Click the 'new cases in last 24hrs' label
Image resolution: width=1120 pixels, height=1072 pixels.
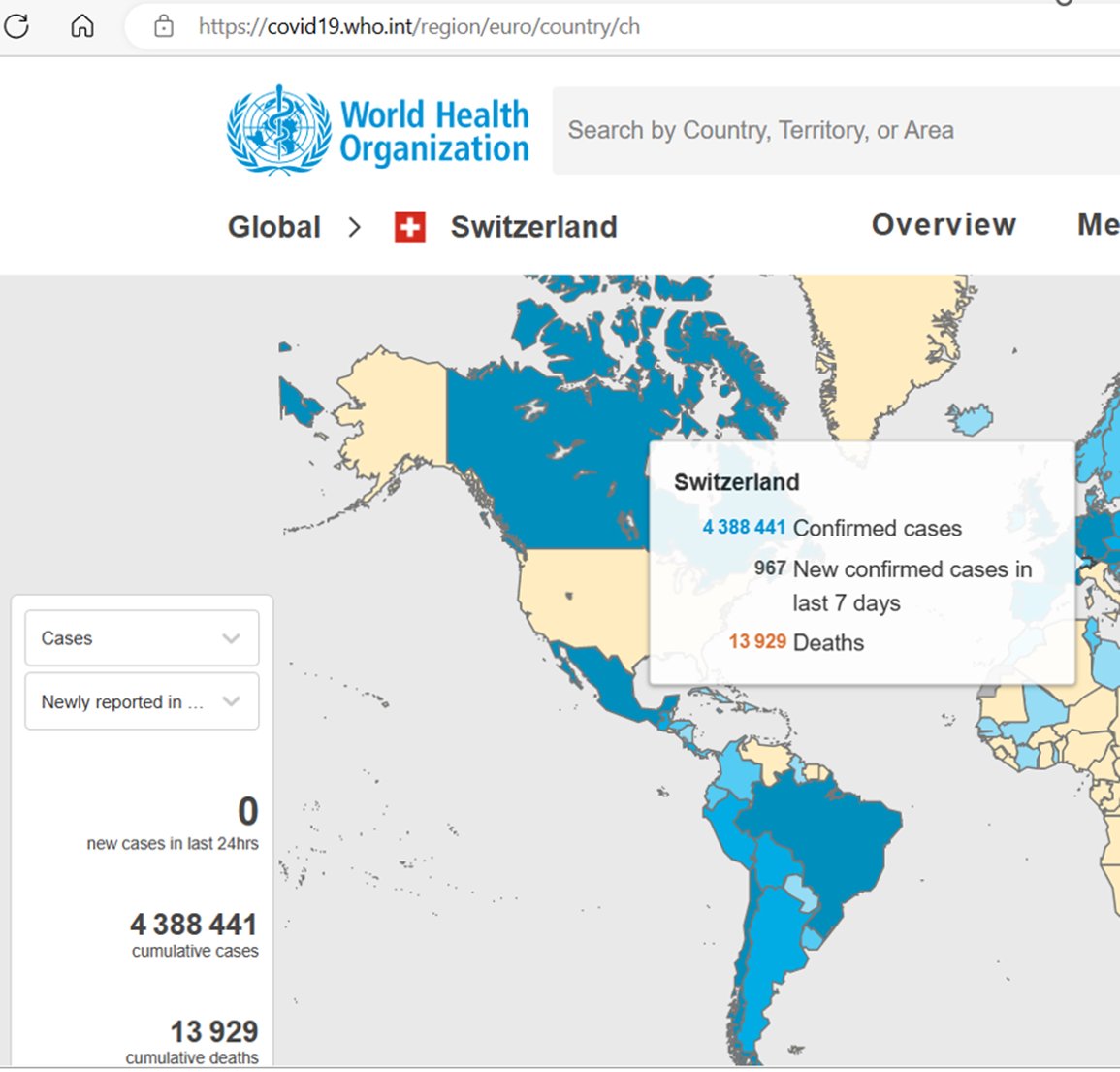[173, 843]
